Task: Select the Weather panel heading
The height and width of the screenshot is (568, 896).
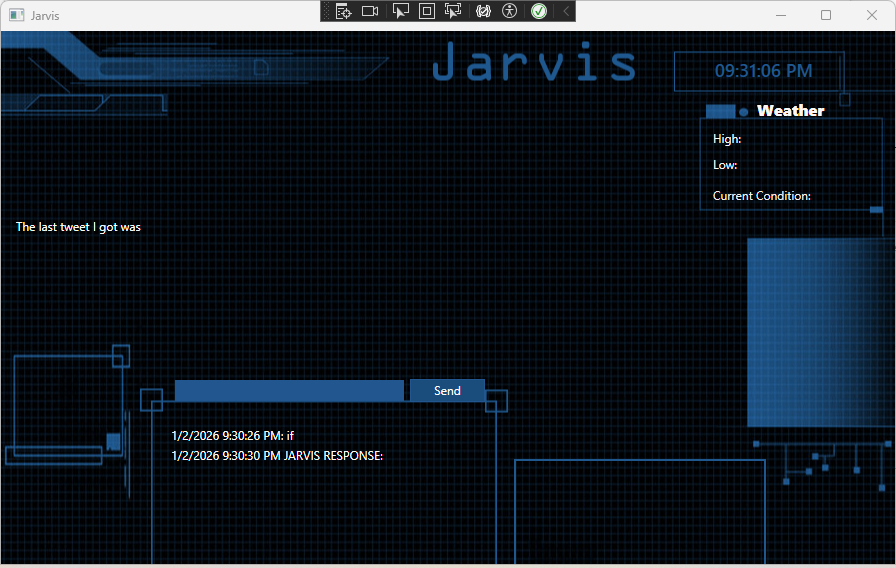Action: tap(790, 111)
